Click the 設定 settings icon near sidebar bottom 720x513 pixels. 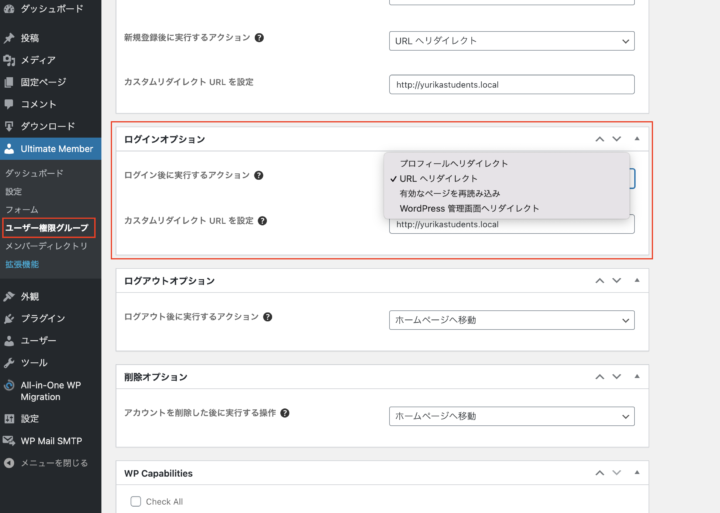pyautogui.click(x=9, y=419)
